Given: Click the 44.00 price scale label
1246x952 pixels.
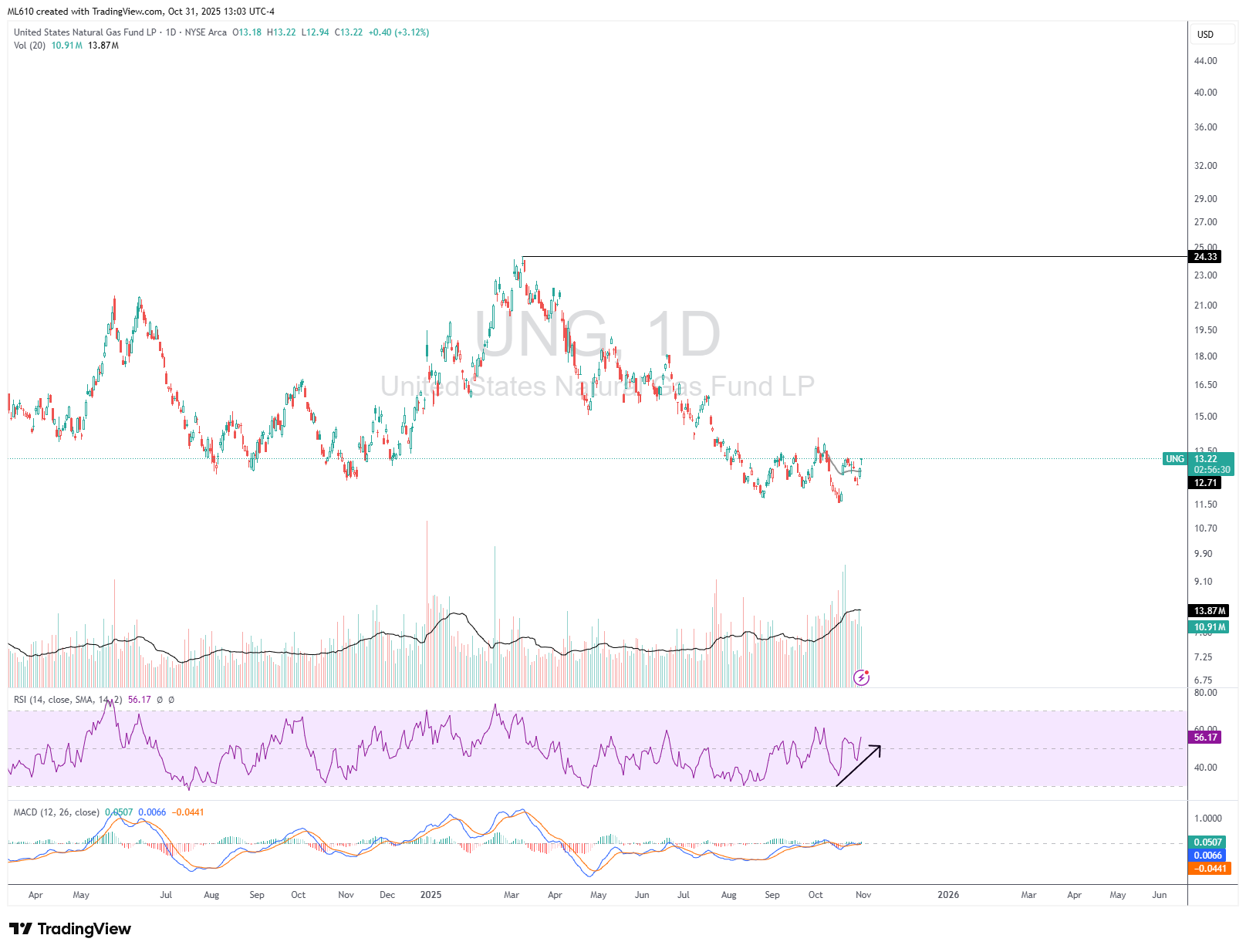Looking at the screenshot, I should tap(1205, 61).
